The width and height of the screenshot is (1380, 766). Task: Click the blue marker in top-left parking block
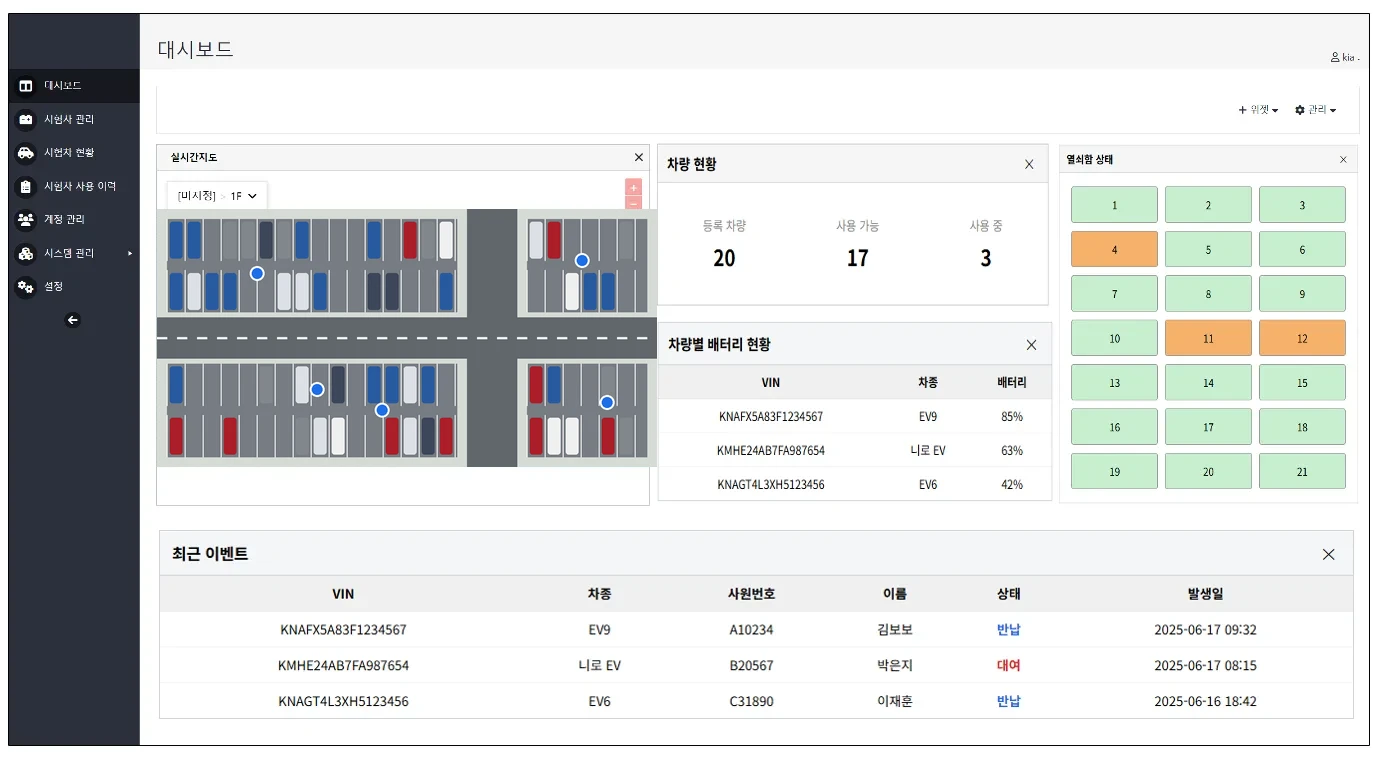tap(257, 273)
